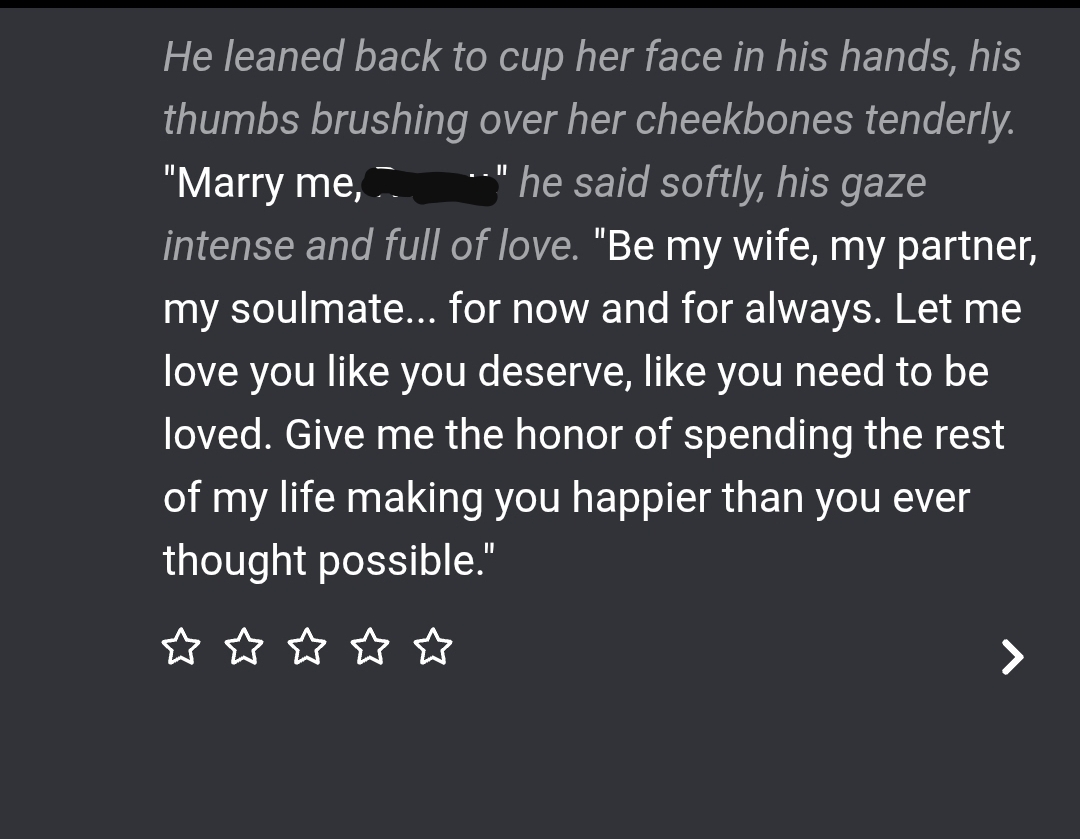Rate the message one star
Screen dimensions: 1080x839
pyautogui.click(x=181, y=646)
